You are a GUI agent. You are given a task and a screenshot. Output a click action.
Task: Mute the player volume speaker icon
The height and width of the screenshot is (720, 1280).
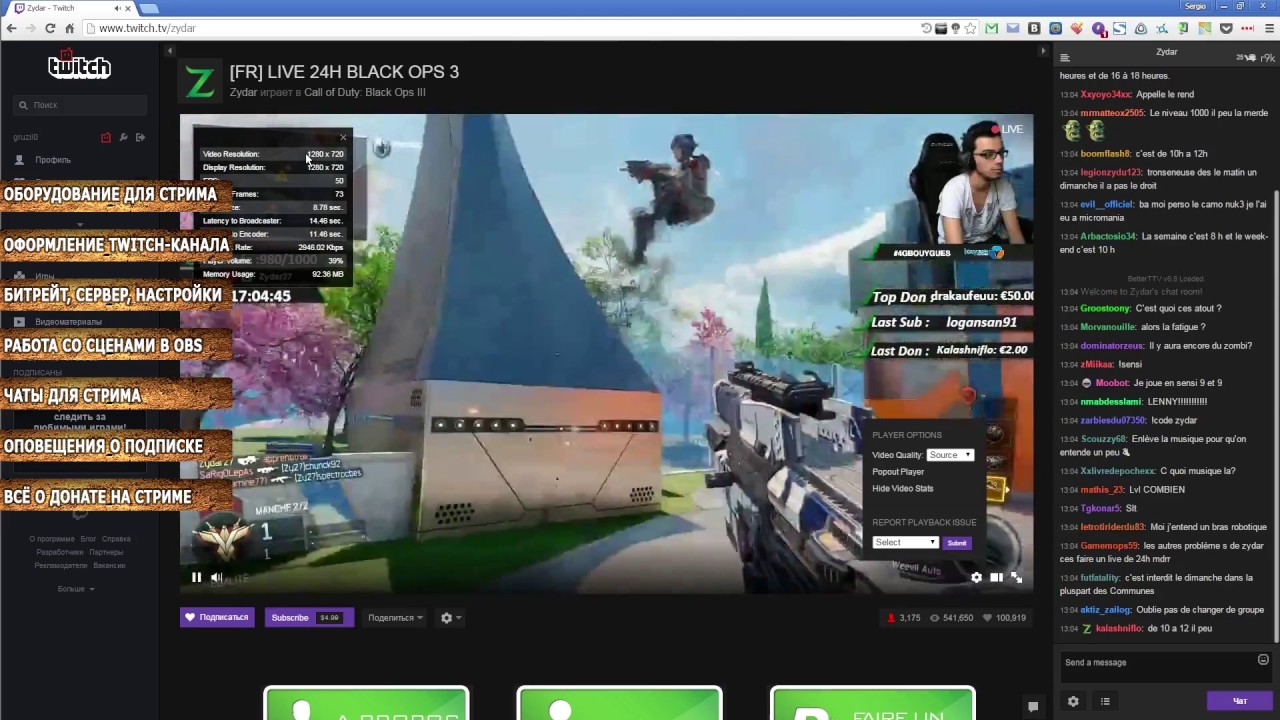[x=216, y=577]
